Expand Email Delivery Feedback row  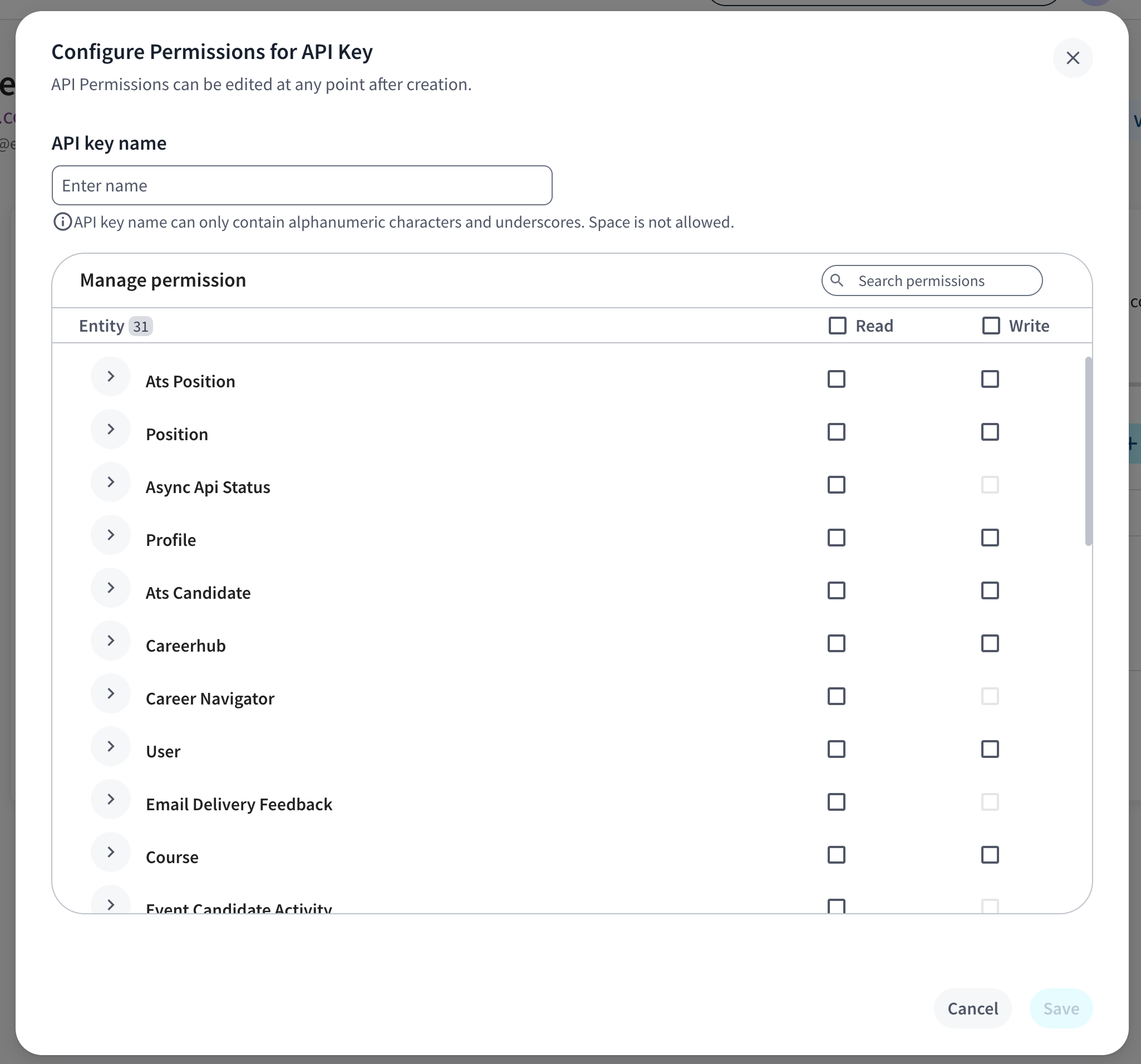click(111, 799)
